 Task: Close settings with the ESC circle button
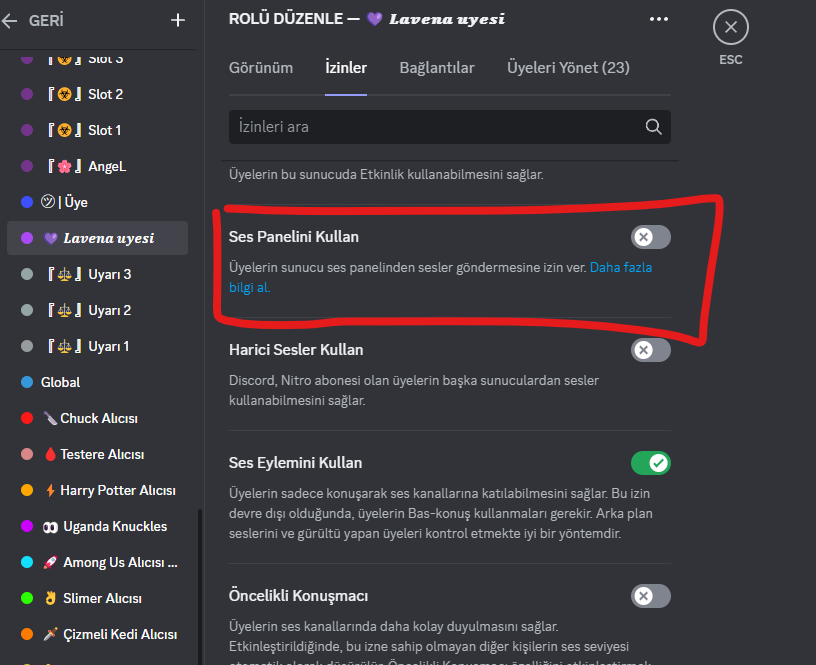pos(731,27)
